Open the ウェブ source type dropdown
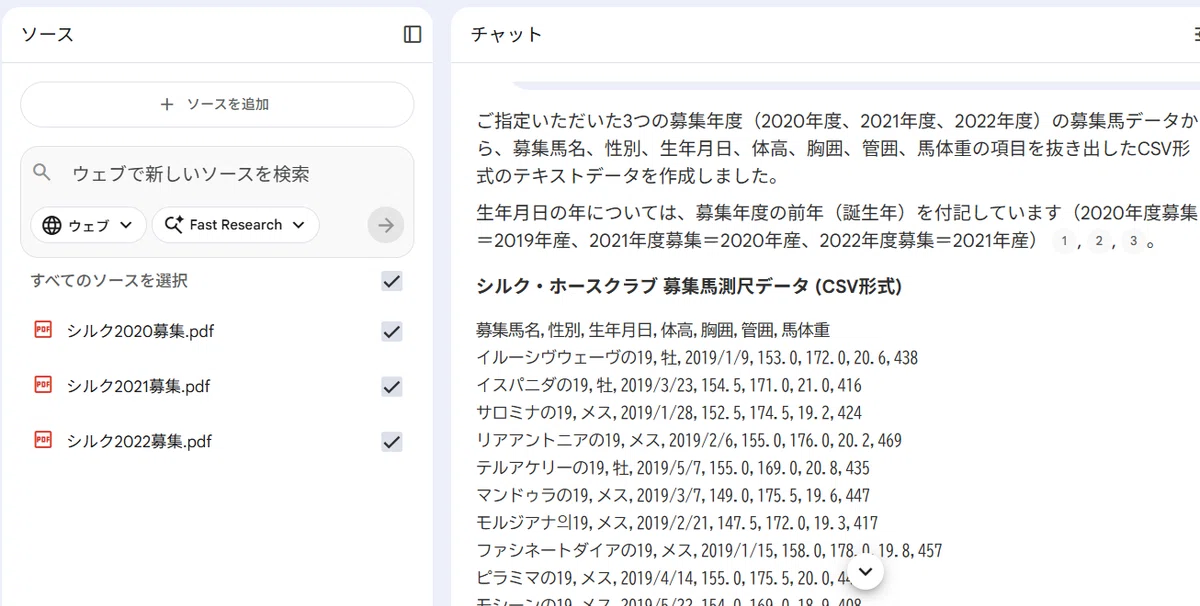The height and width of the screenshot is (606, 1200). tap(88, 225)
